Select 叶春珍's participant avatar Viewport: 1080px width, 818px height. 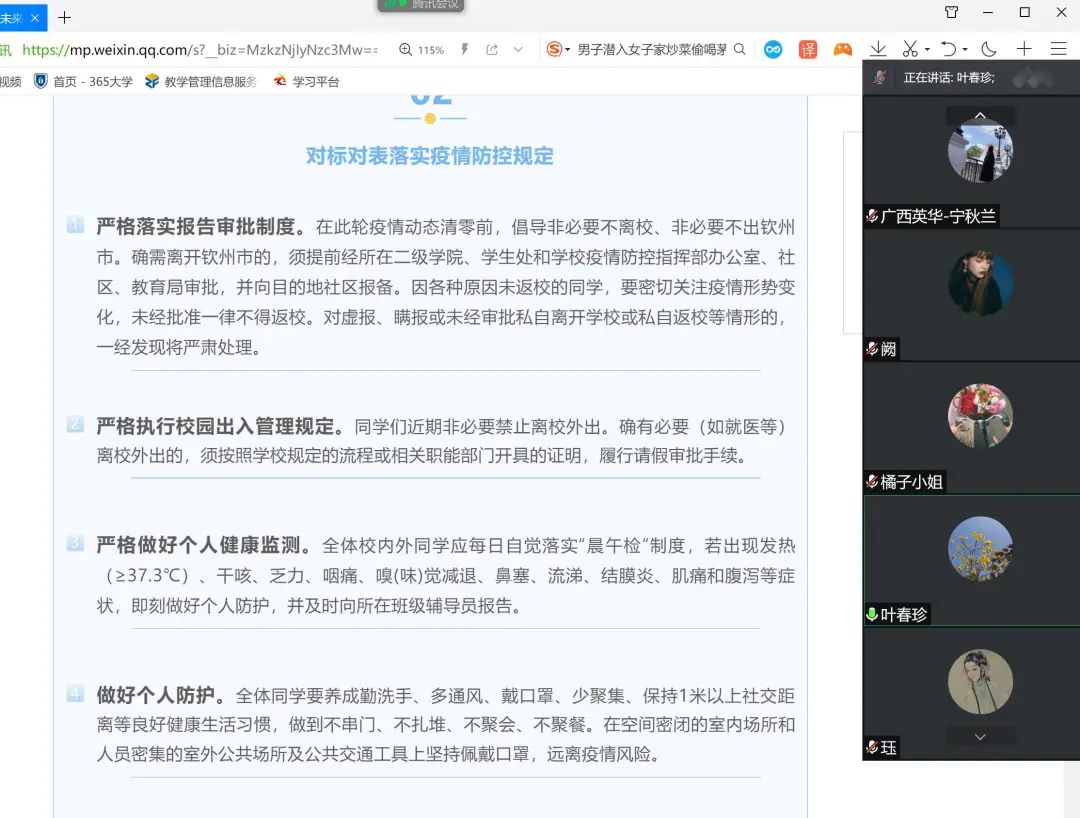[x=980, y=549]
